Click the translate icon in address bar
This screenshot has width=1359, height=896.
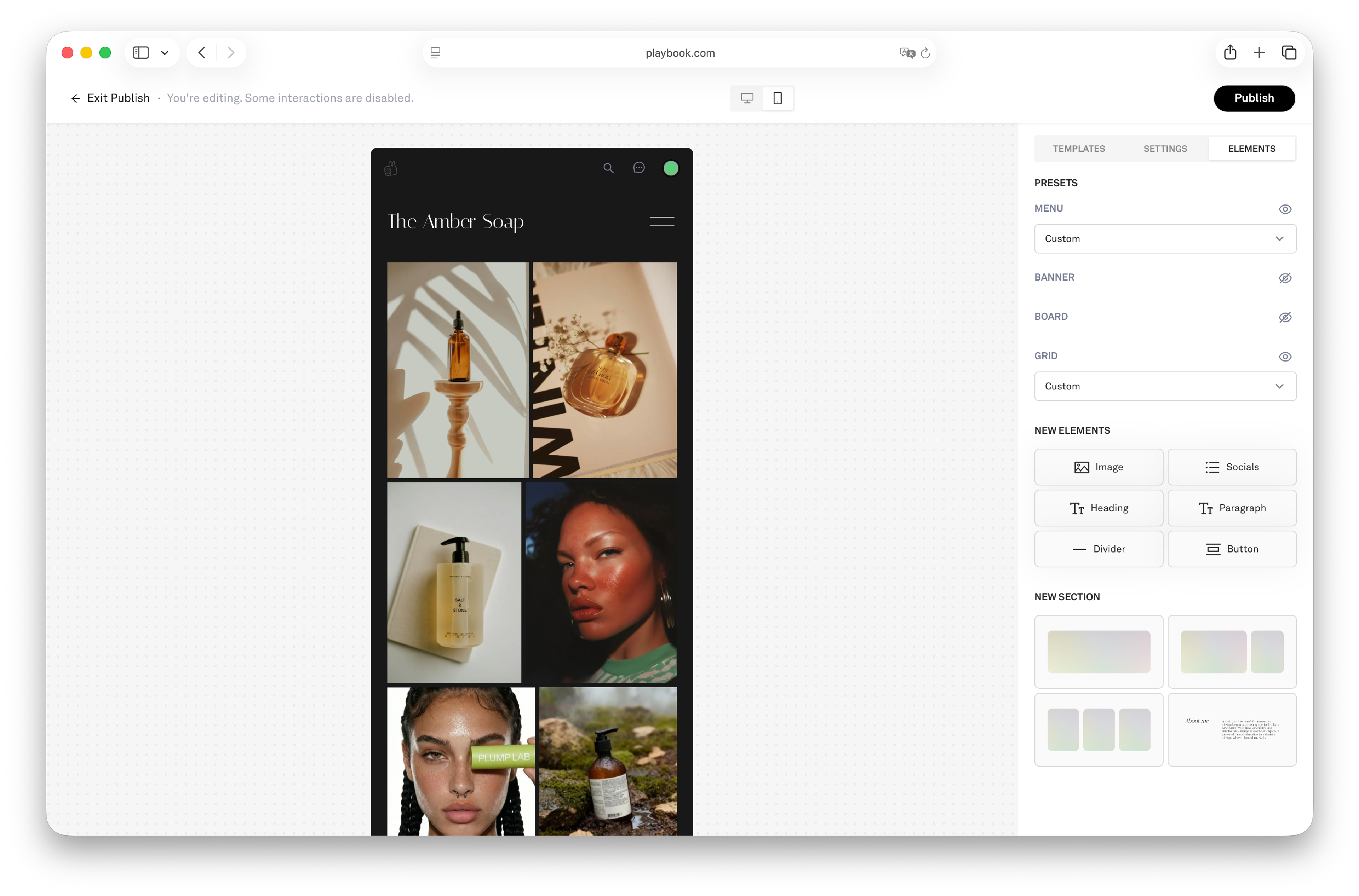(907, 53)
